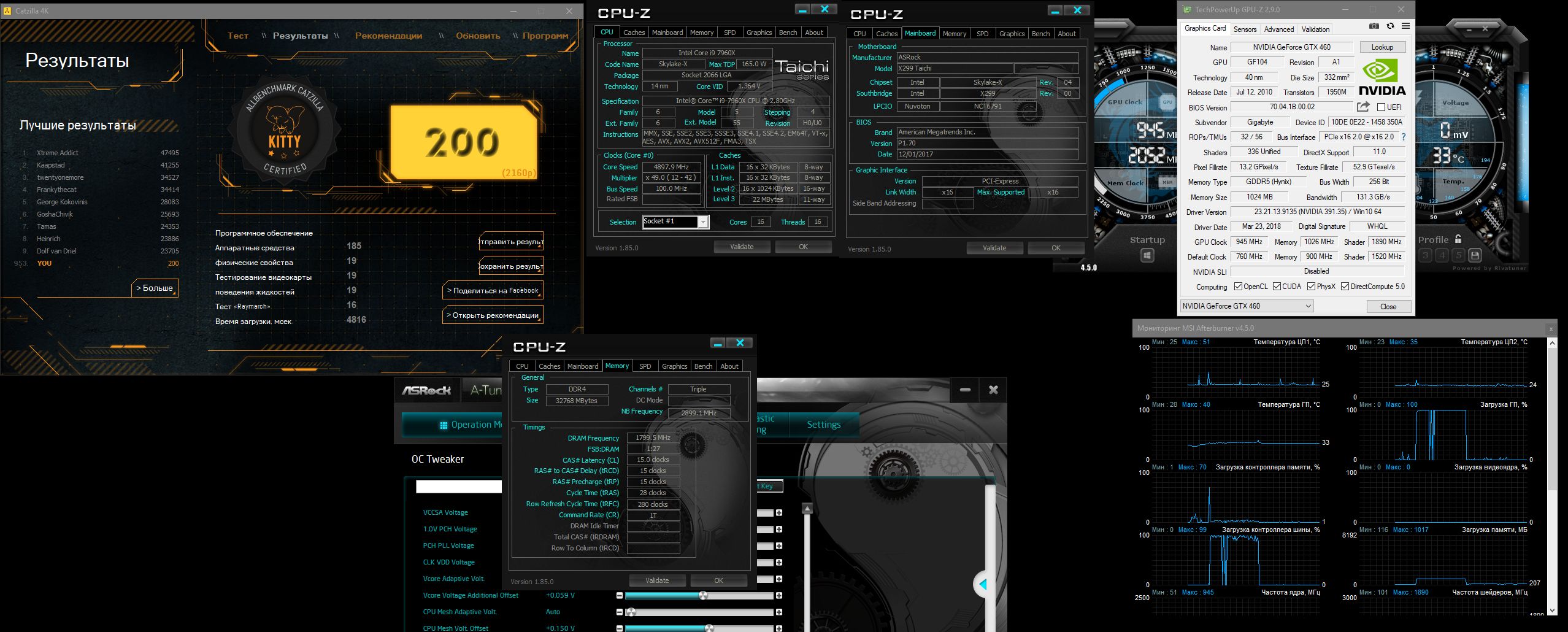Click the ASRock settings list scroll-up arrow
This screenshot has width=1568, height=632.
807,509
